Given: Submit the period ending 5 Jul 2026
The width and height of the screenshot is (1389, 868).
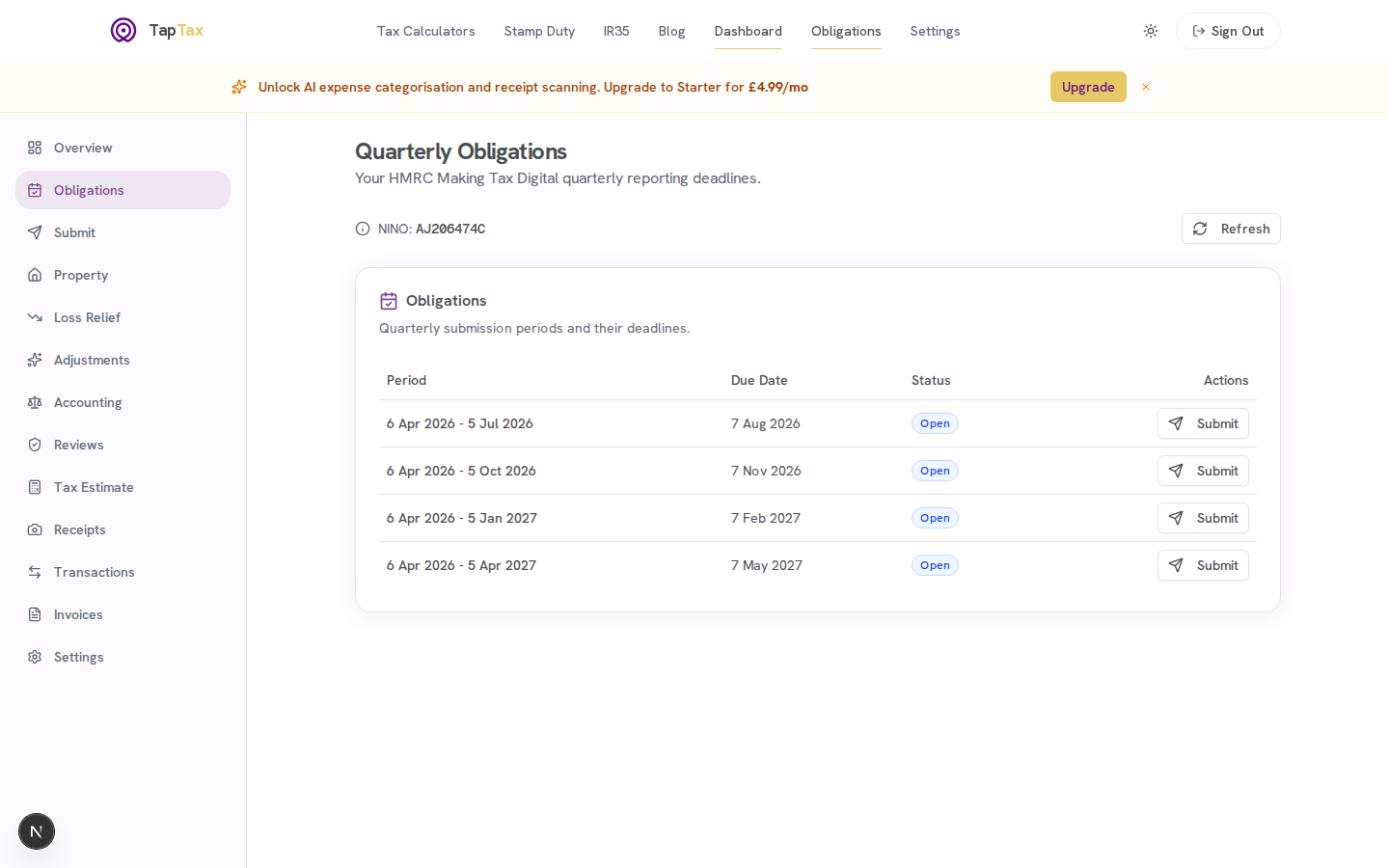Looking at the screenshot, I should [1203, 423].
